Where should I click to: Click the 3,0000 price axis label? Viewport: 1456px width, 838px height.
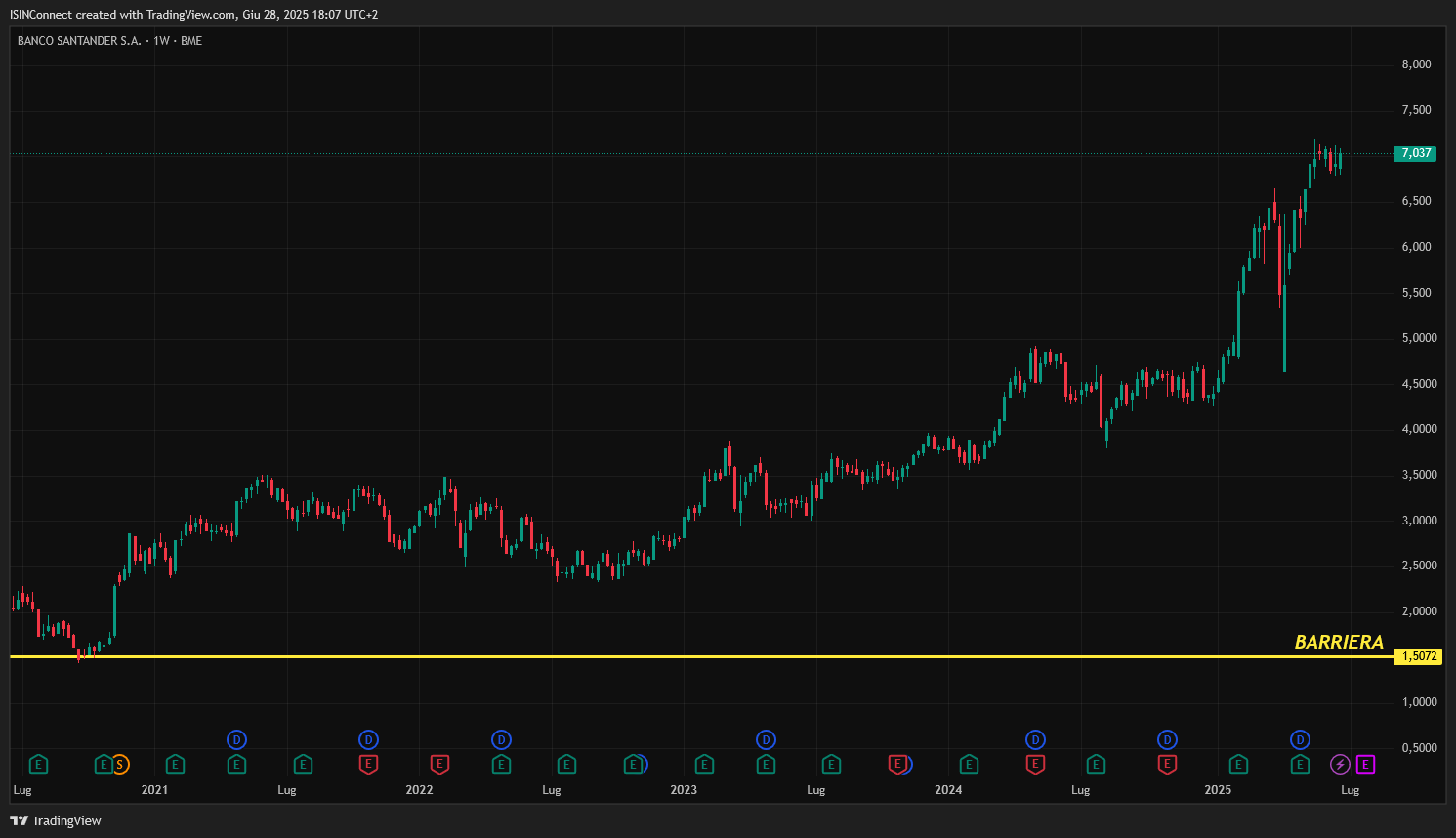pyautogui.click(x=1419, y=521)
